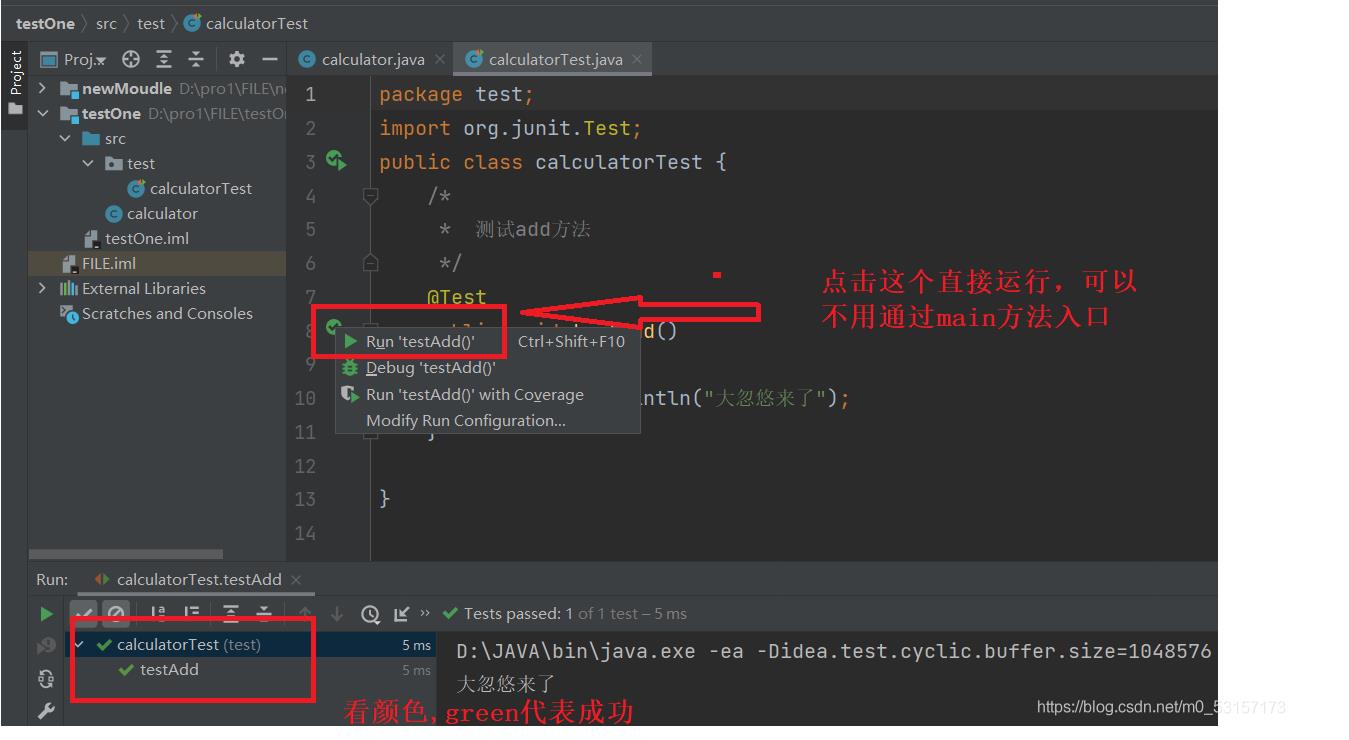1349x740 pixels.
Task: Expand all nodes in the Project tool window
Action: pos(164,59)
